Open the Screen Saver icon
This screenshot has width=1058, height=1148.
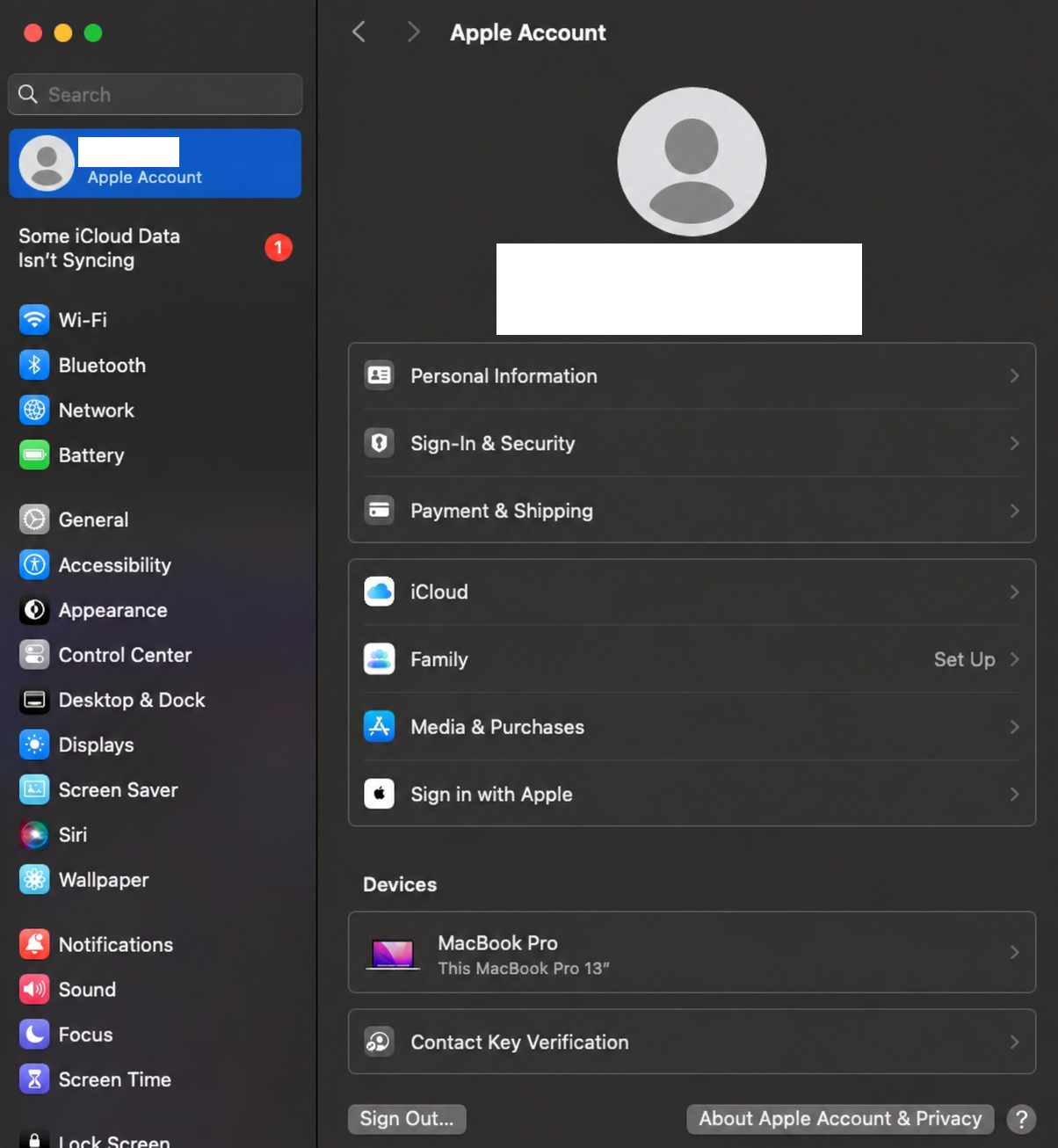(x=34, y=789)
